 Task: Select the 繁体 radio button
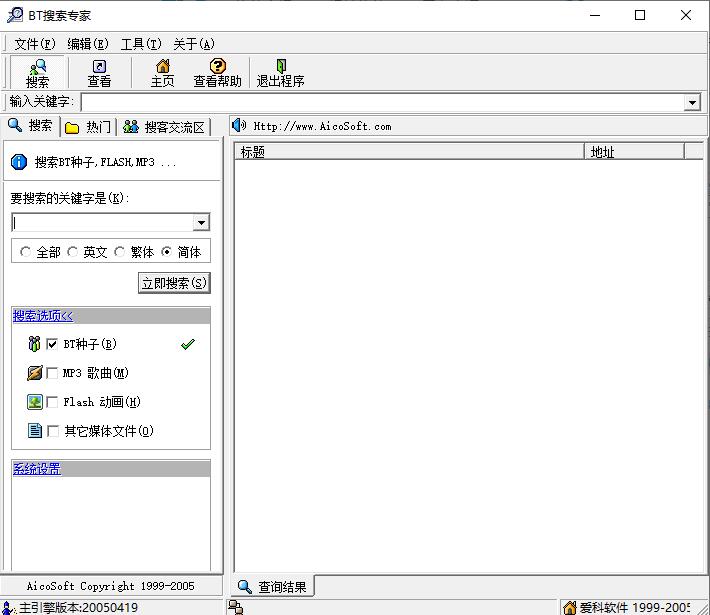[x=120, y=252]
